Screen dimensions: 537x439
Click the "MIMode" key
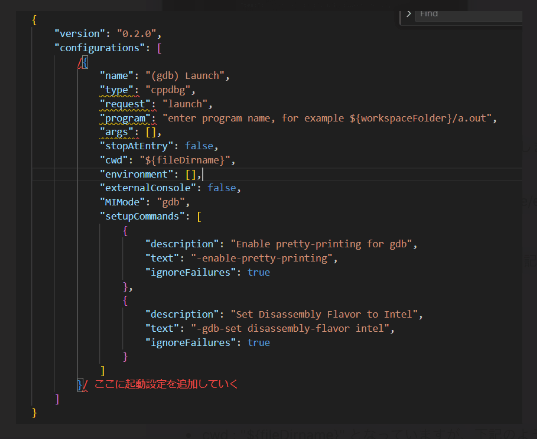122,202
